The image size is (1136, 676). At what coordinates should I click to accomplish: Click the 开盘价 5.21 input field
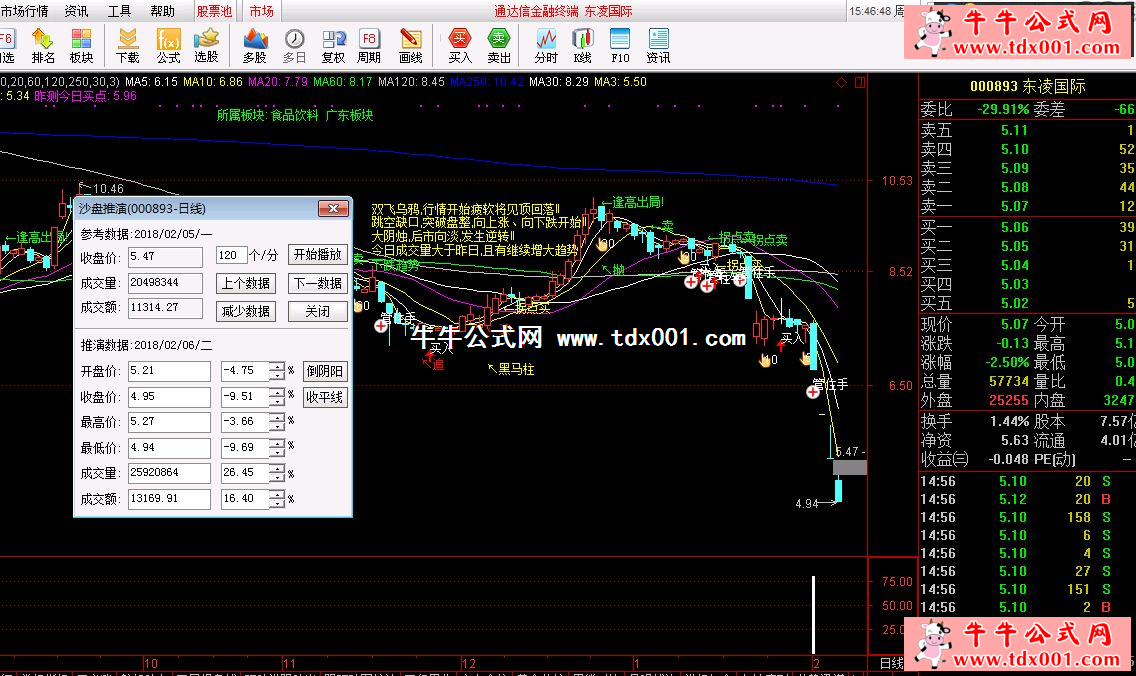(x=170, y=371)
